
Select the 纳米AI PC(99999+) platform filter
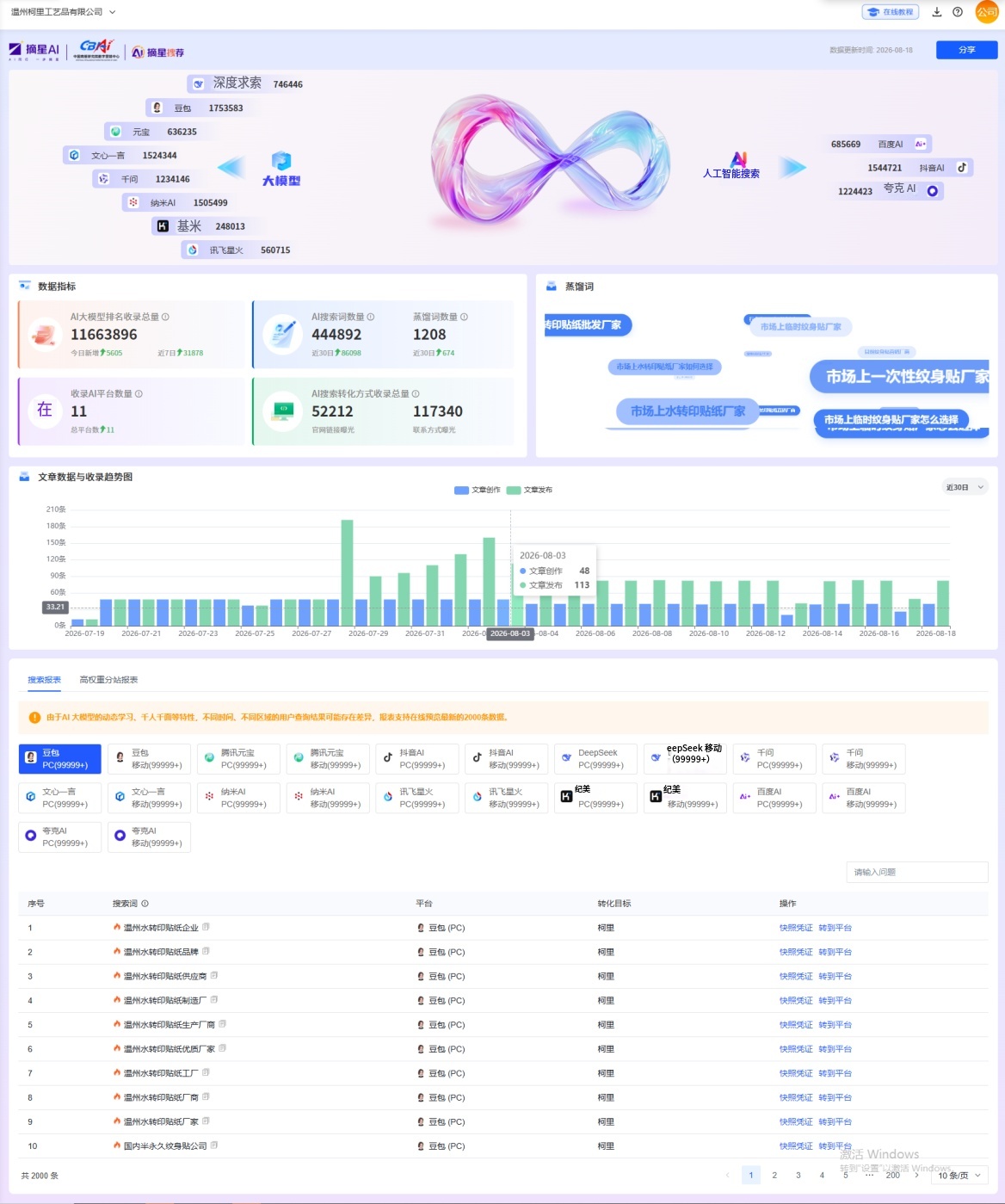[238, 798]
